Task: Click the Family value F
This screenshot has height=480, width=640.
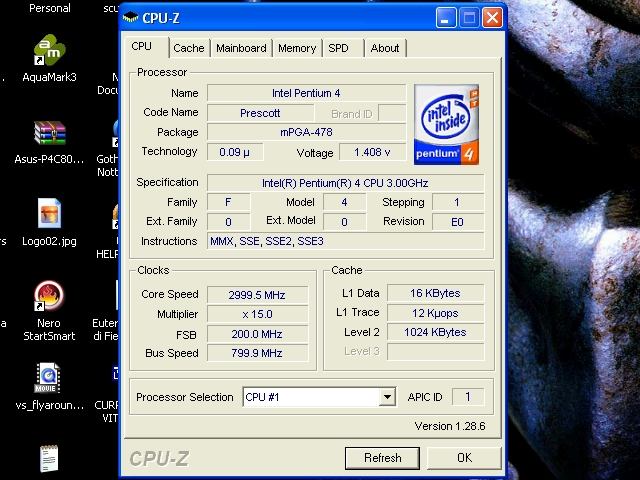Action: pos(229,202)
